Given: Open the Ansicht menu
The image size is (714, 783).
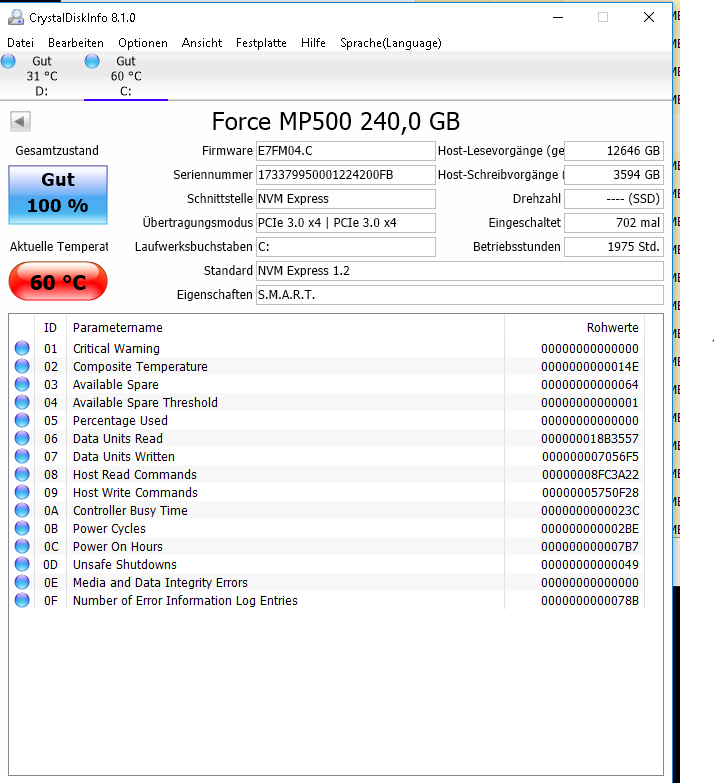Looking at the screenshot, I should 202,43.
